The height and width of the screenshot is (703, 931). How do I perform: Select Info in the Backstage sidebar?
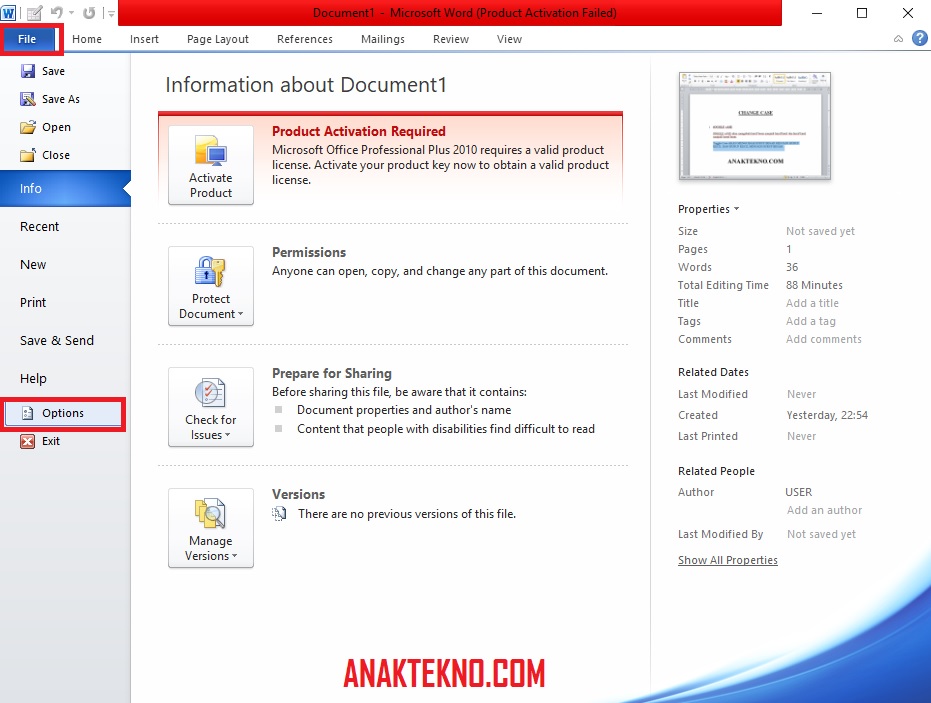click(65, 189)
